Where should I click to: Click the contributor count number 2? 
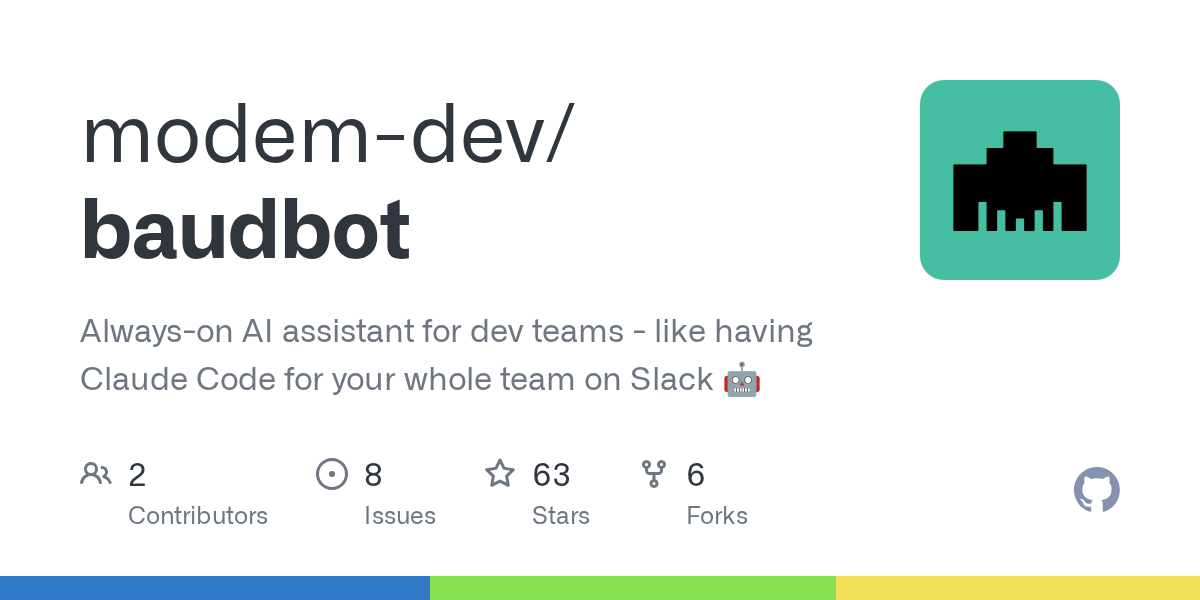click(137, 475)
